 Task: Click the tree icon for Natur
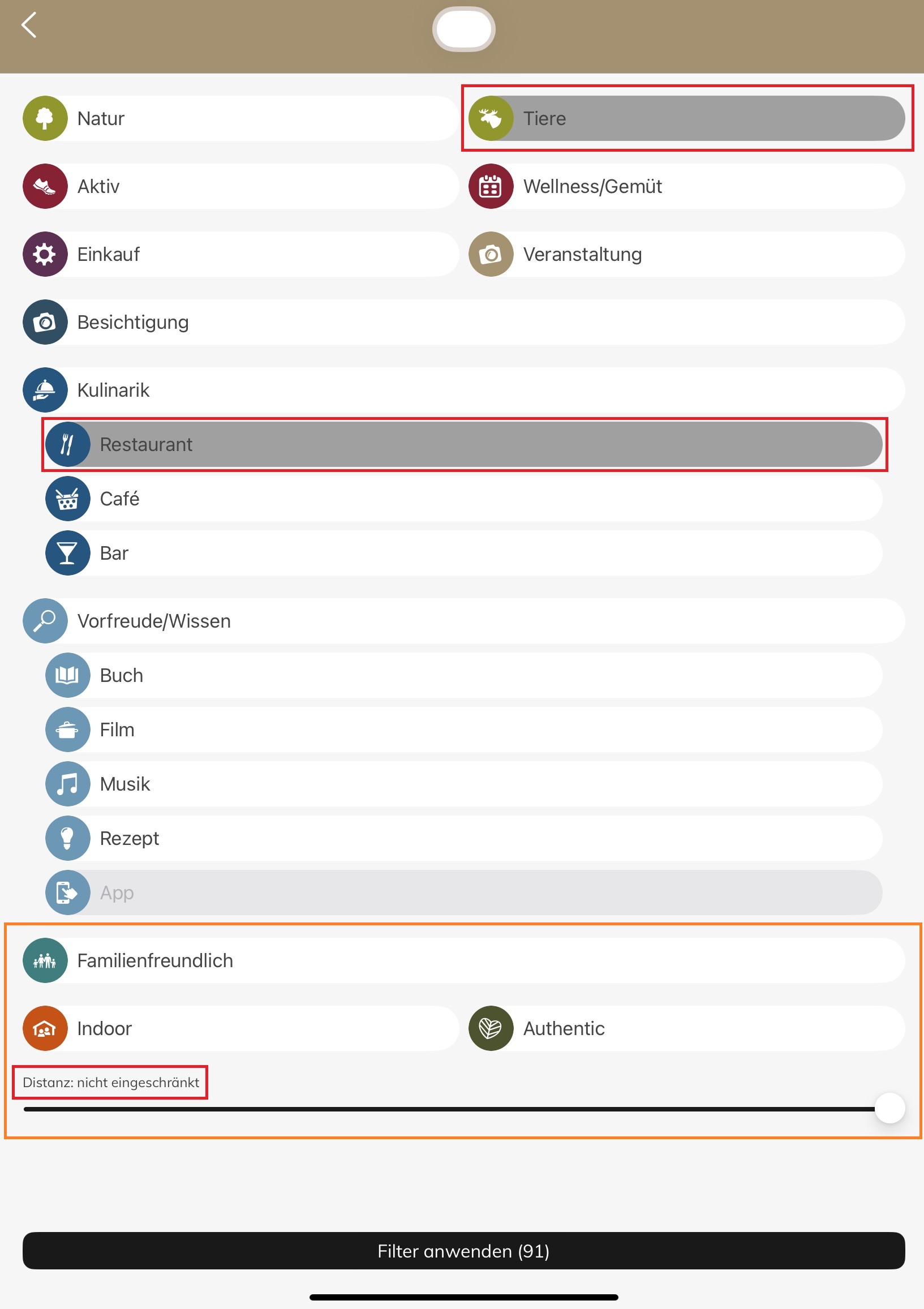pyautogui.click(x=45, y=119)
